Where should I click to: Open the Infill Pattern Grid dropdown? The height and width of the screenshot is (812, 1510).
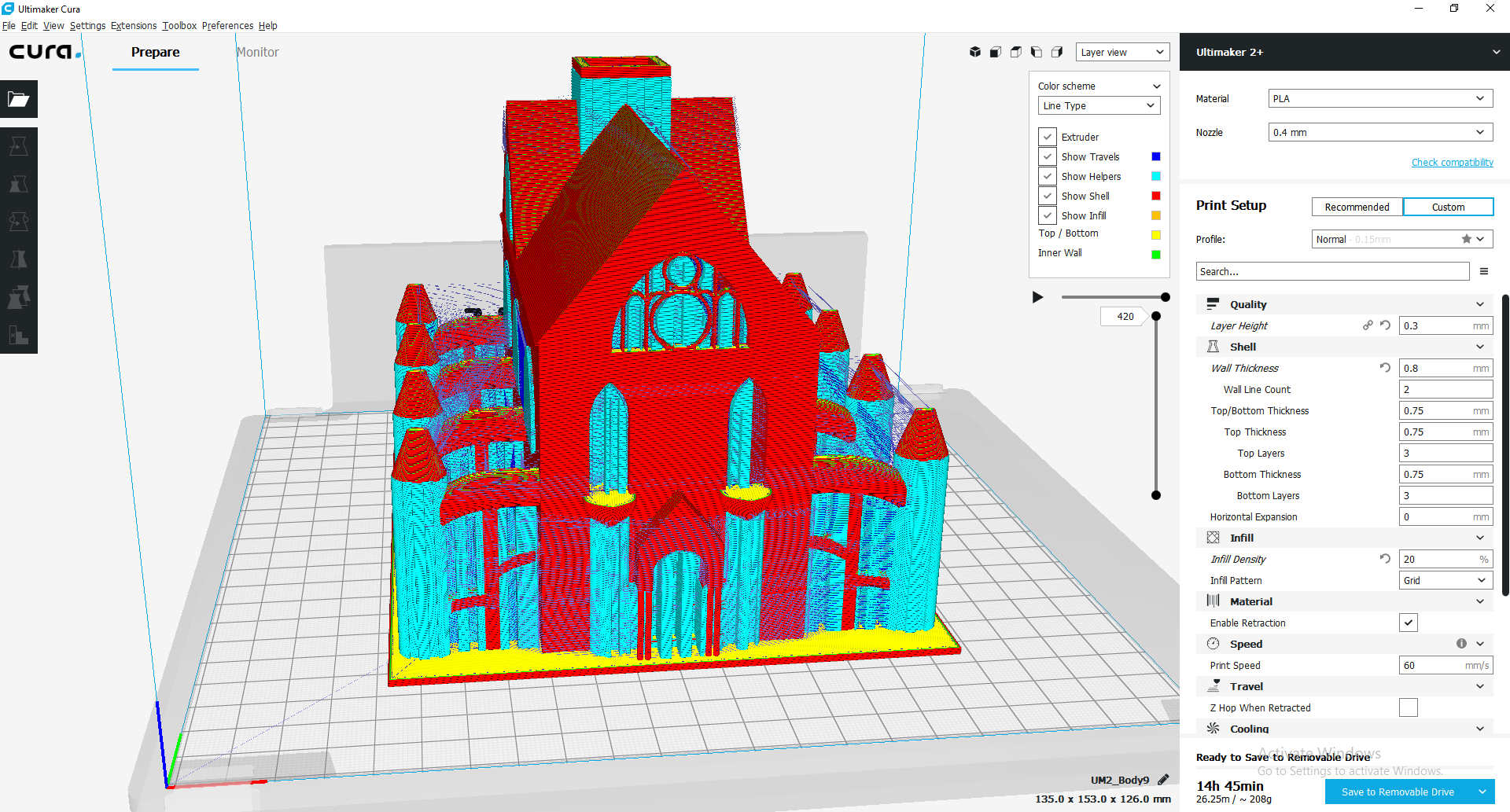coord(1446,581)
